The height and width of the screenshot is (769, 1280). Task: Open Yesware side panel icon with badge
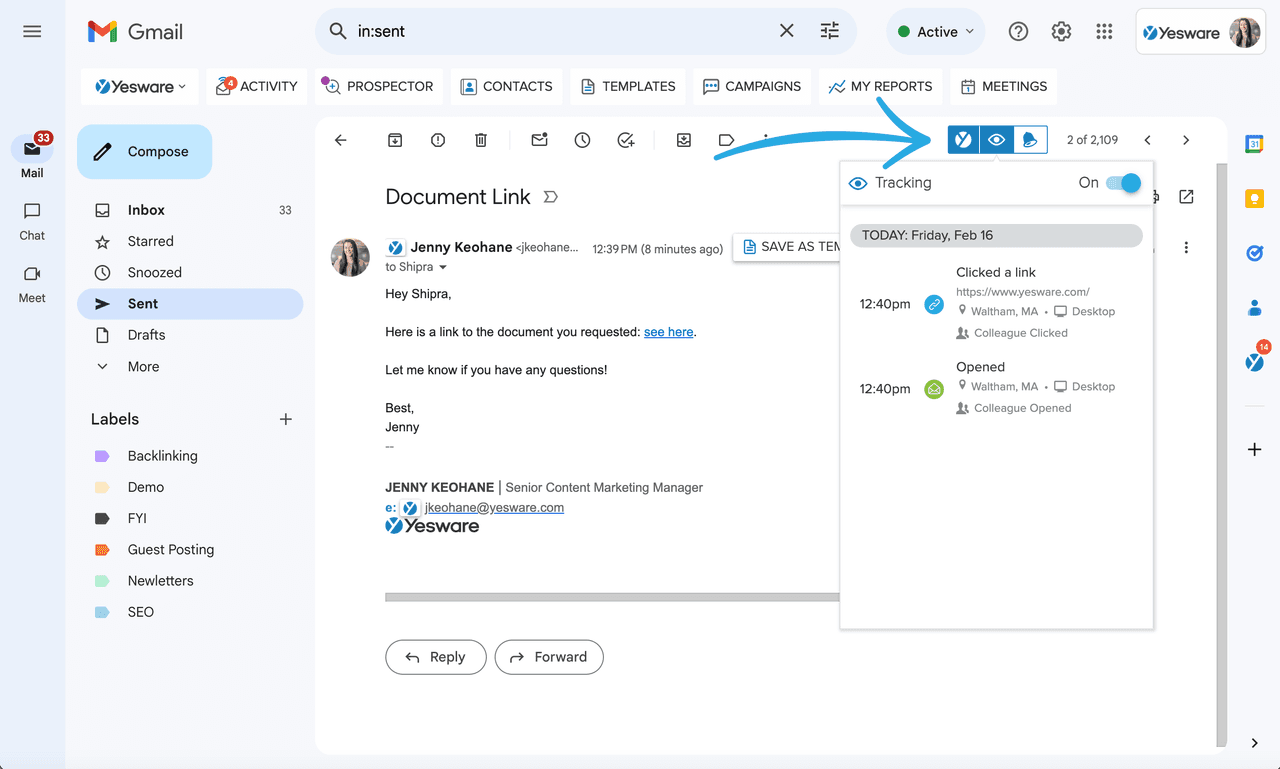click(x=1255, y=360)
